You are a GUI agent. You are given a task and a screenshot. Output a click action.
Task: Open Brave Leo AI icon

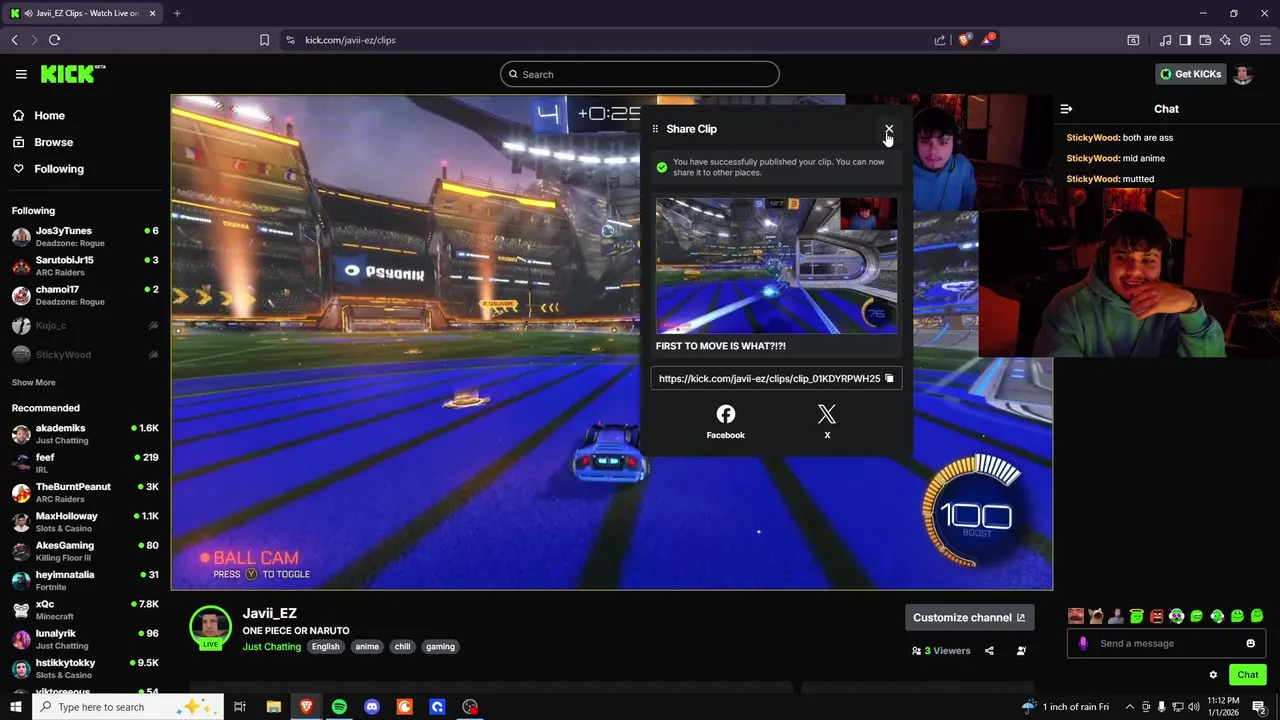point(1225,40)
